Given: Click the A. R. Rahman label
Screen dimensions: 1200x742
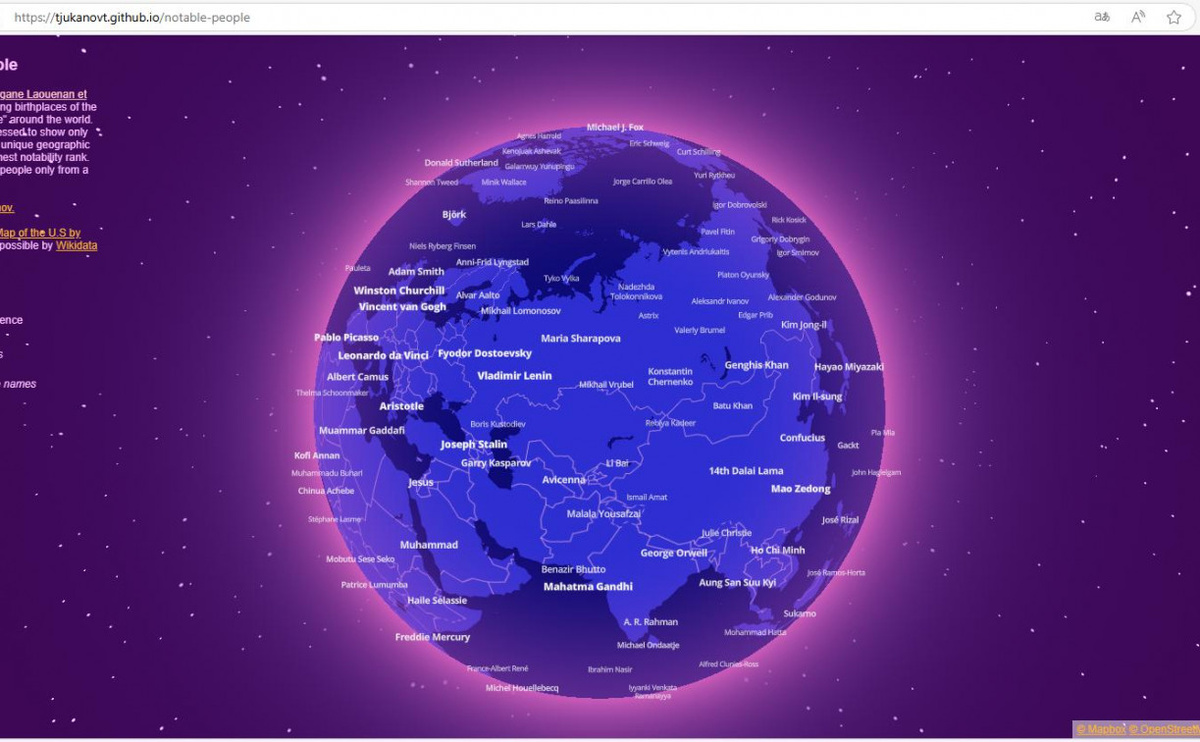Looking at the screenshot, I should 651,622.
